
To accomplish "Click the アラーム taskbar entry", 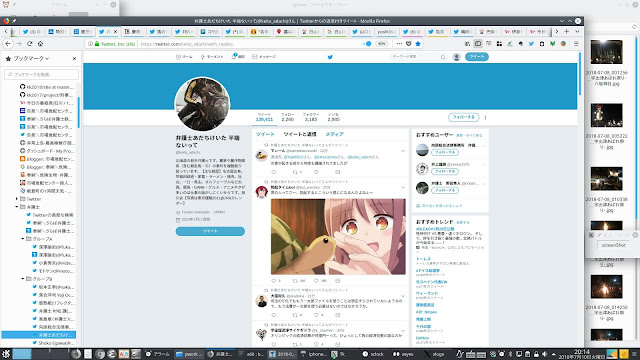I will pyautogui.click(x=158, y=354).
